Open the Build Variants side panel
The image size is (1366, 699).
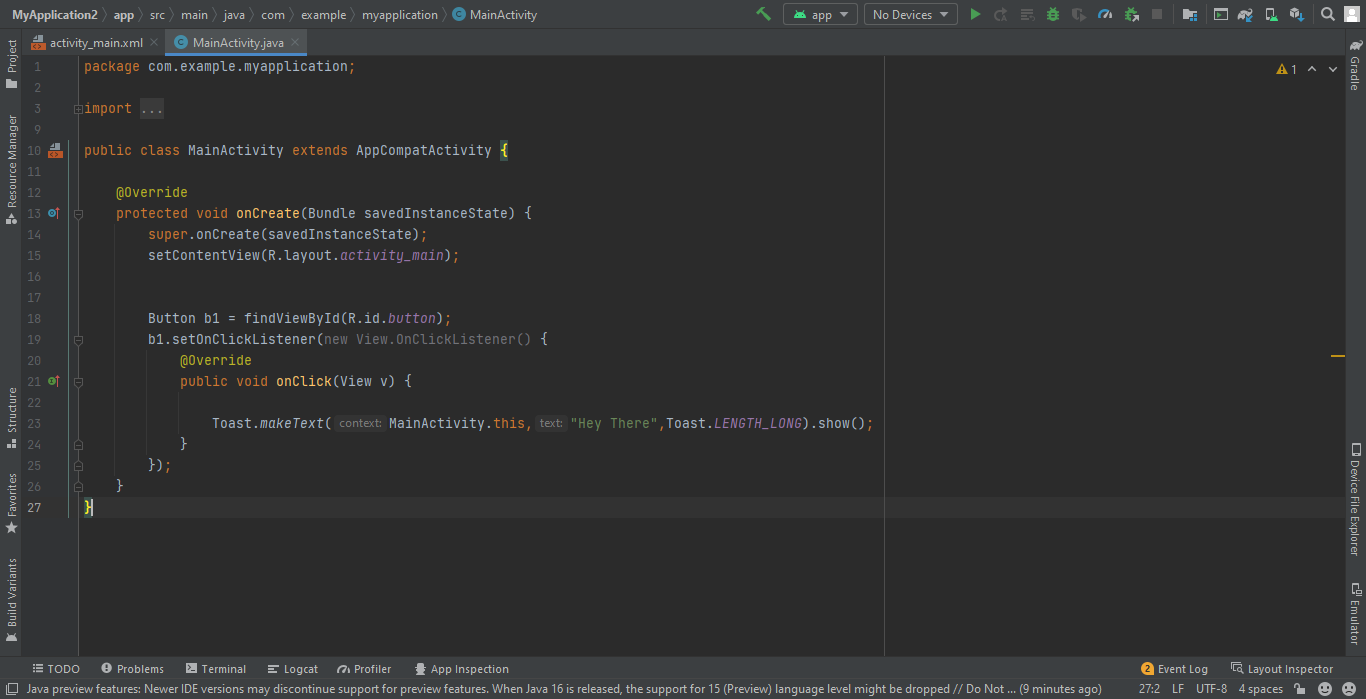click(x=12, y=600)
